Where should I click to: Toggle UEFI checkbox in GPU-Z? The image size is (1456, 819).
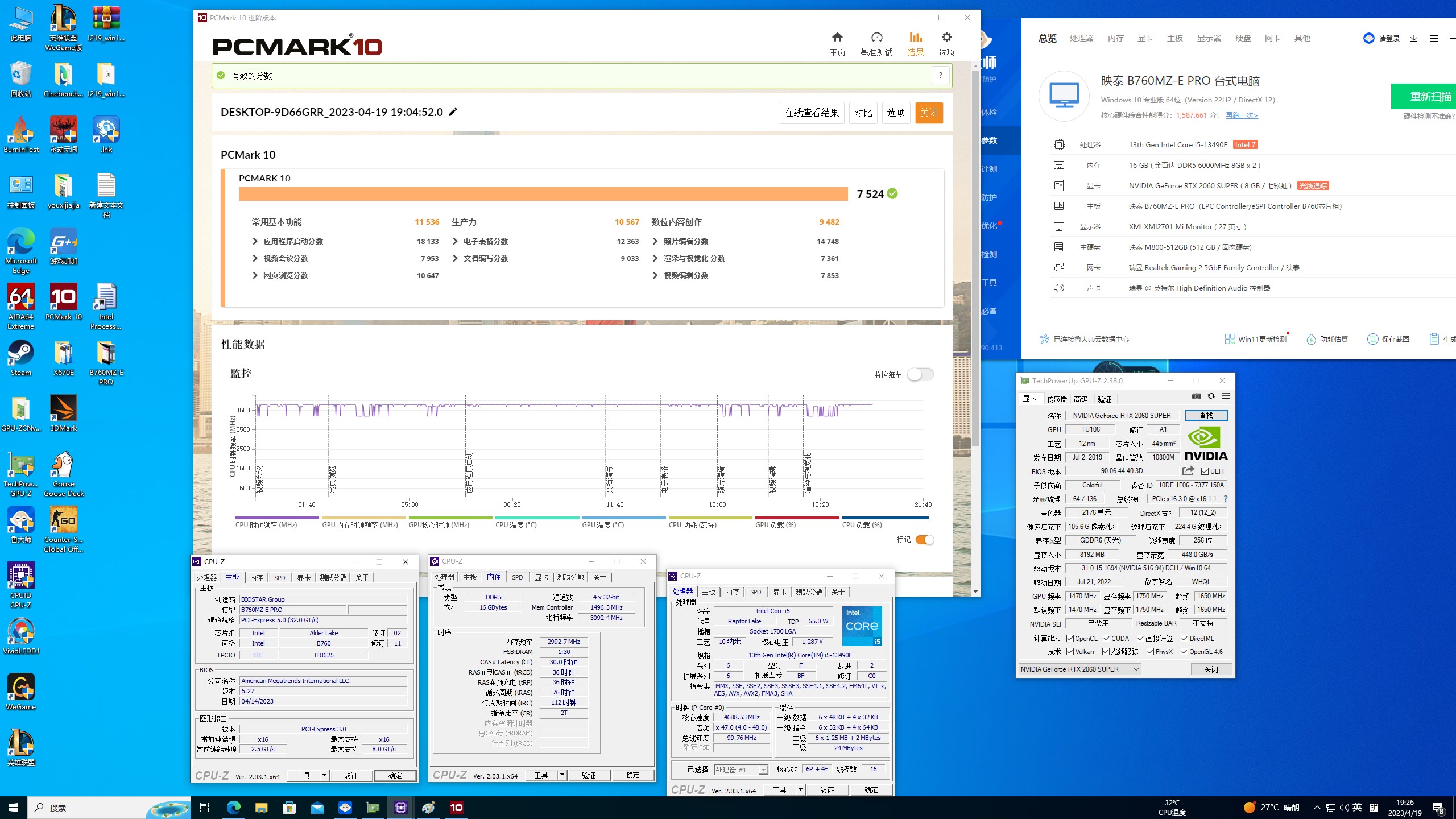pos(1205,471)
